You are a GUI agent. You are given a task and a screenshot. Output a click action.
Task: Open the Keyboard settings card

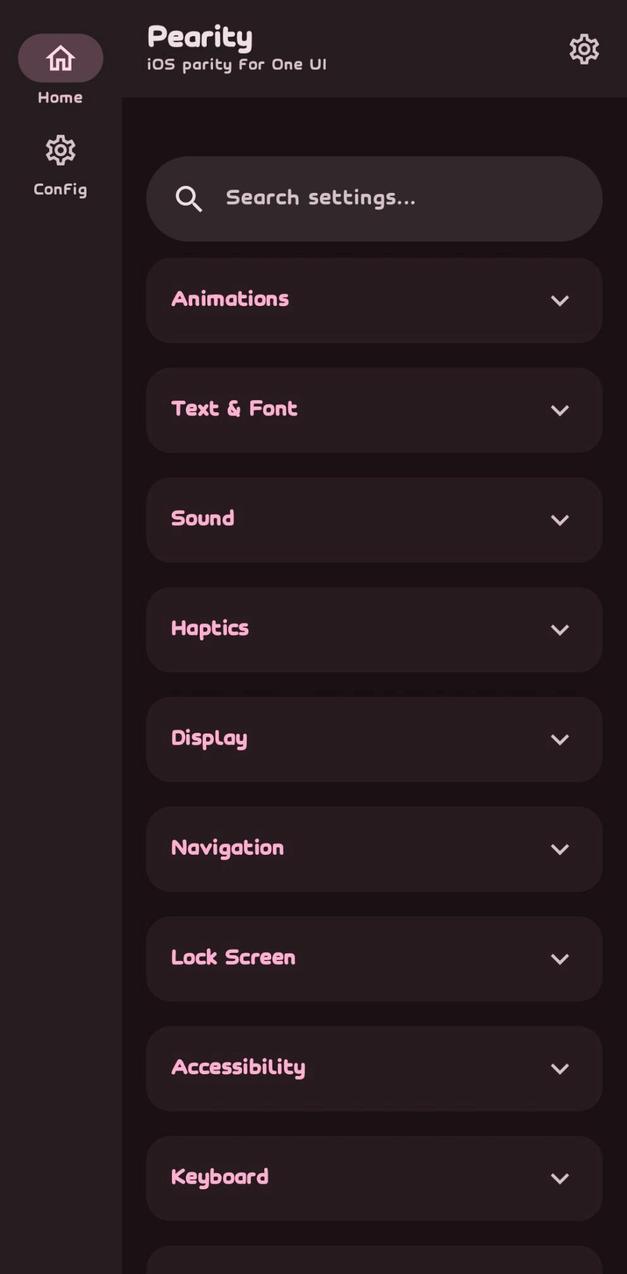[350, 1178]
